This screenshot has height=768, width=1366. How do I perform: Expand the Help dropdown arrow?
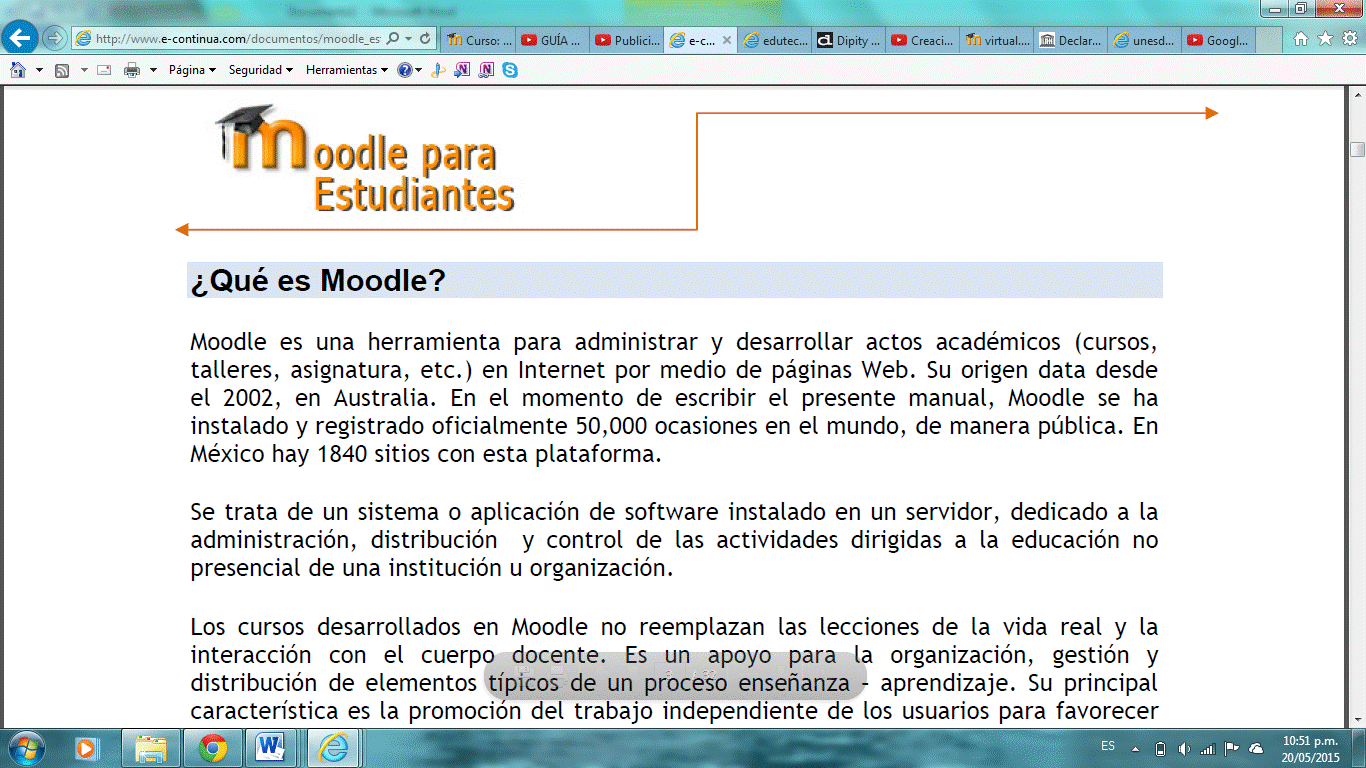pos(418,70)
